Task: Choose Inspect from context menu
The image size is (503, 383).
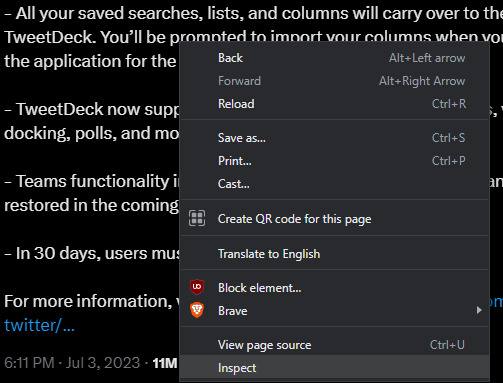Action: click(334, 368)
